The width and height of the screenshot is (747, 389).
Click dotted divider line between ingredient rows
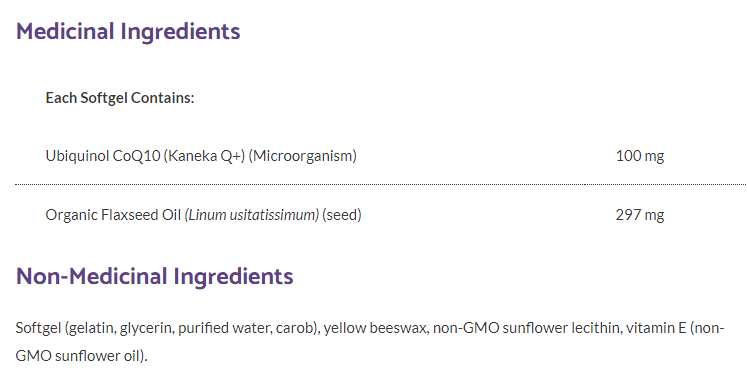381,184
